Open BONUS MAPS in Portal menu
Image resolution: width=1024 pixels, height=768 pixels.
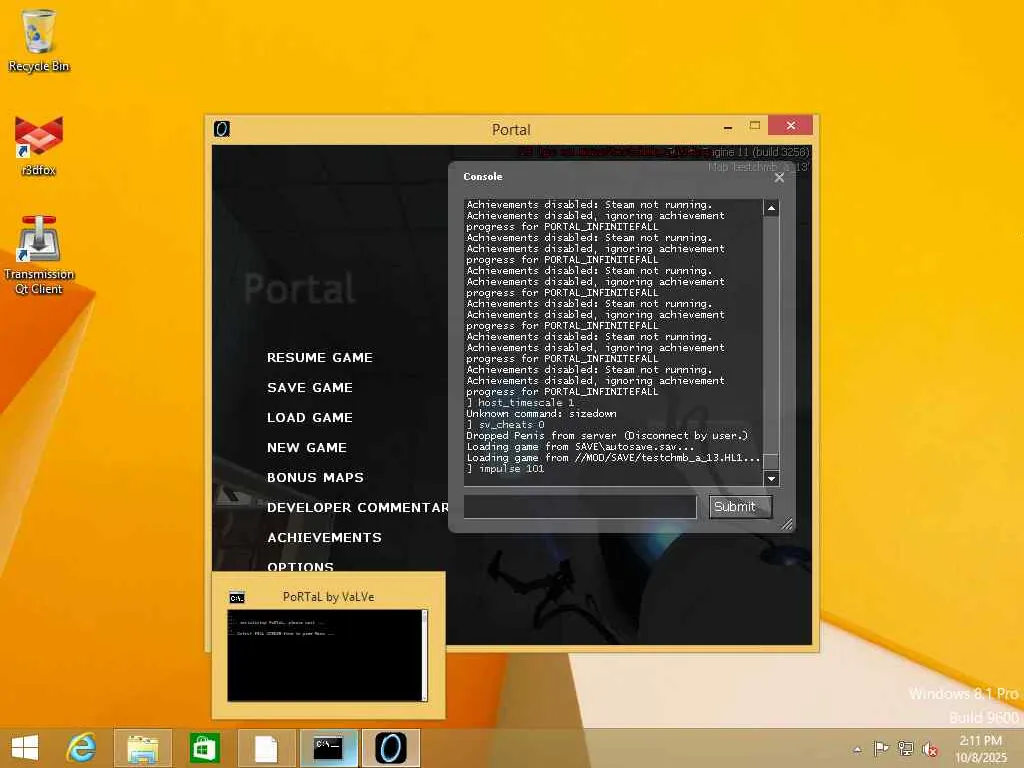315,477
